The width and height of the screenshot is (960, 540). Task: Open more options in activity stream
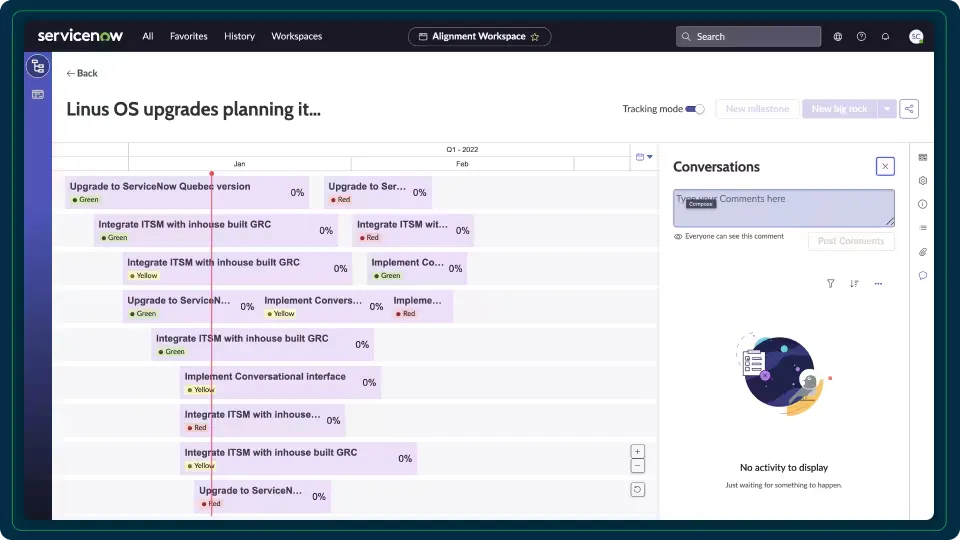(x=878, y=283)
